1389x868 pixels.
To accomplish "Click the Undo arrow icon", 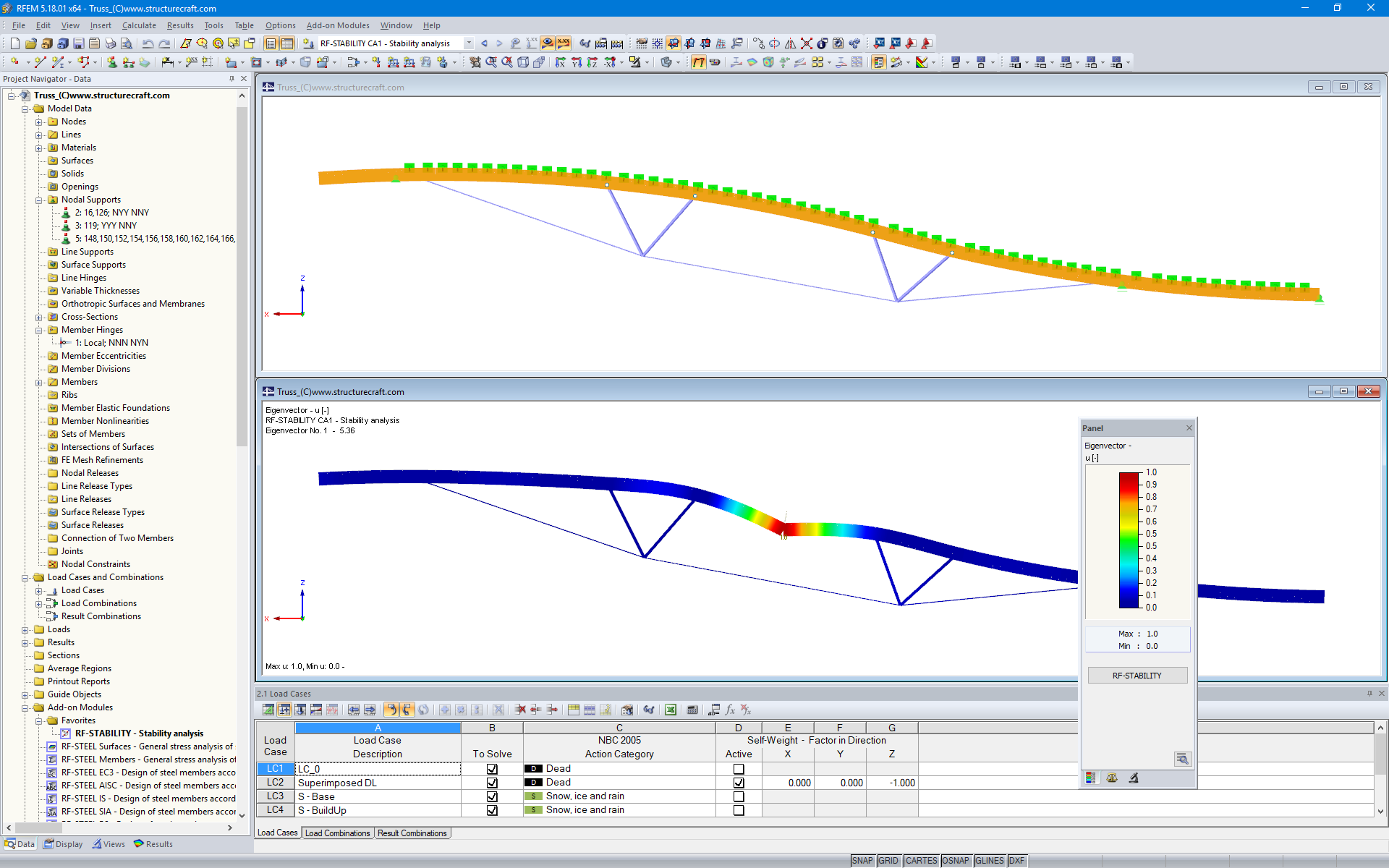I will (x=148, y=43).
